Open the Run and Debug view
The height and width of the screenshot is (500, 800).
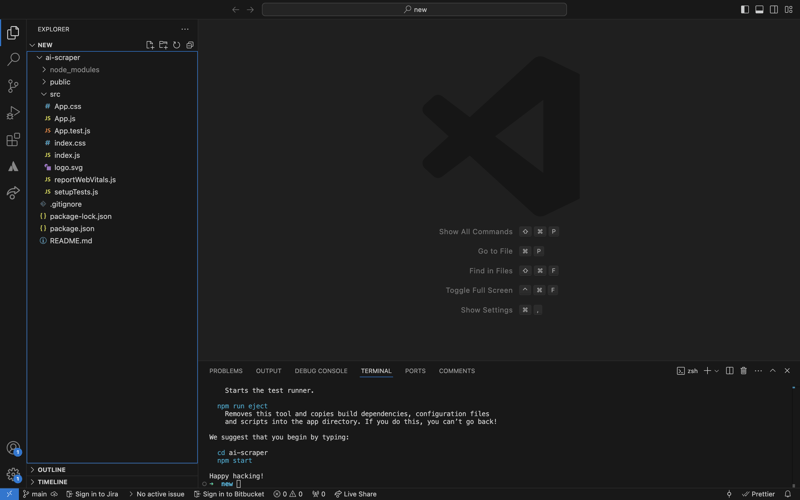click(13, 113)
